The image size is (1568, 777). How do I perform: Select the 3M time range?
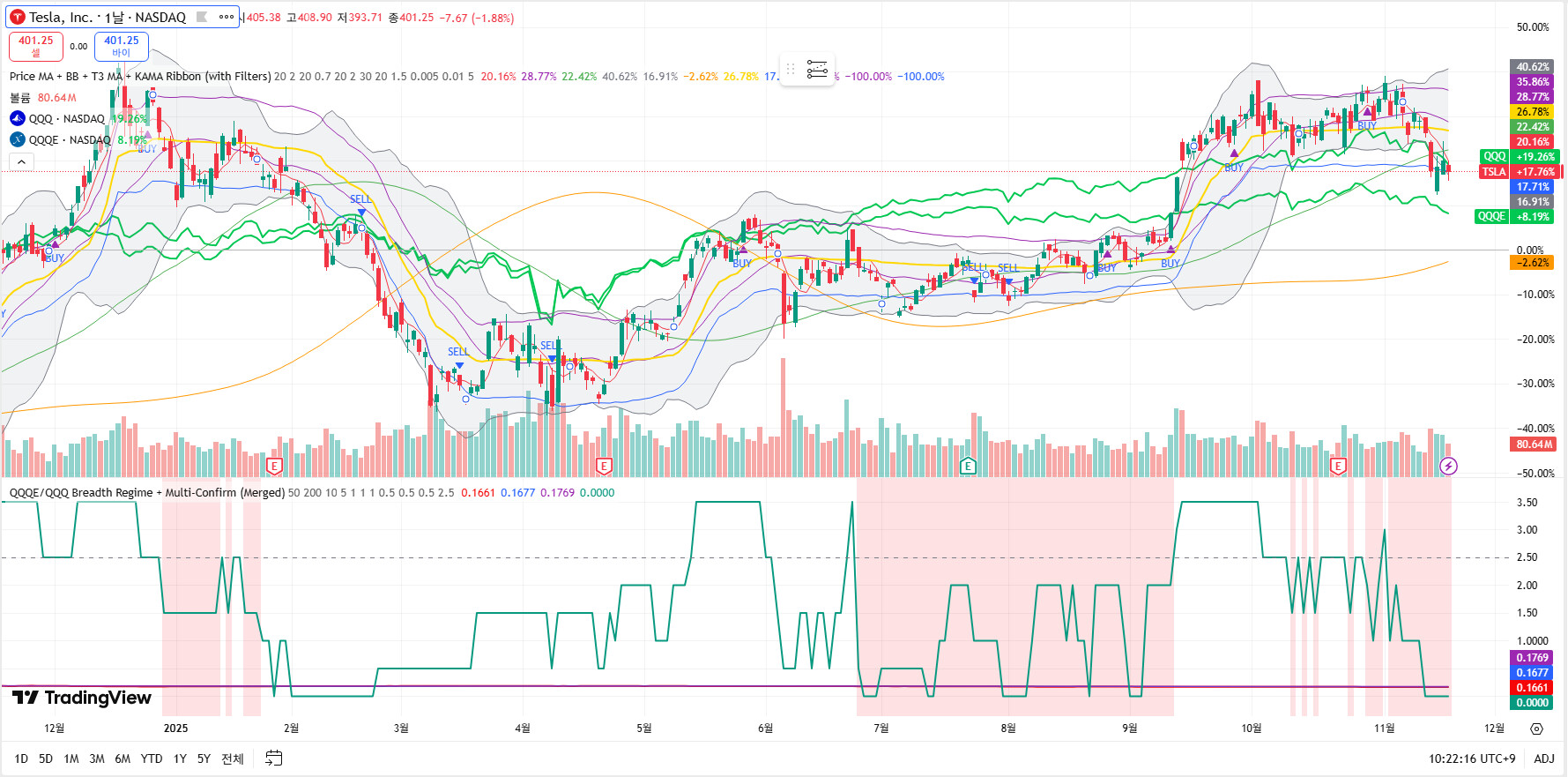click(x=97, y=758)
